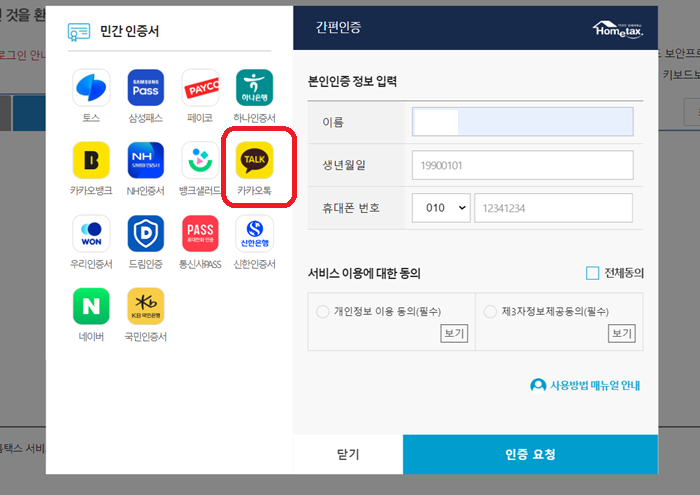Select KakaoBank (카카오뱅크) certificate icon

91,160
